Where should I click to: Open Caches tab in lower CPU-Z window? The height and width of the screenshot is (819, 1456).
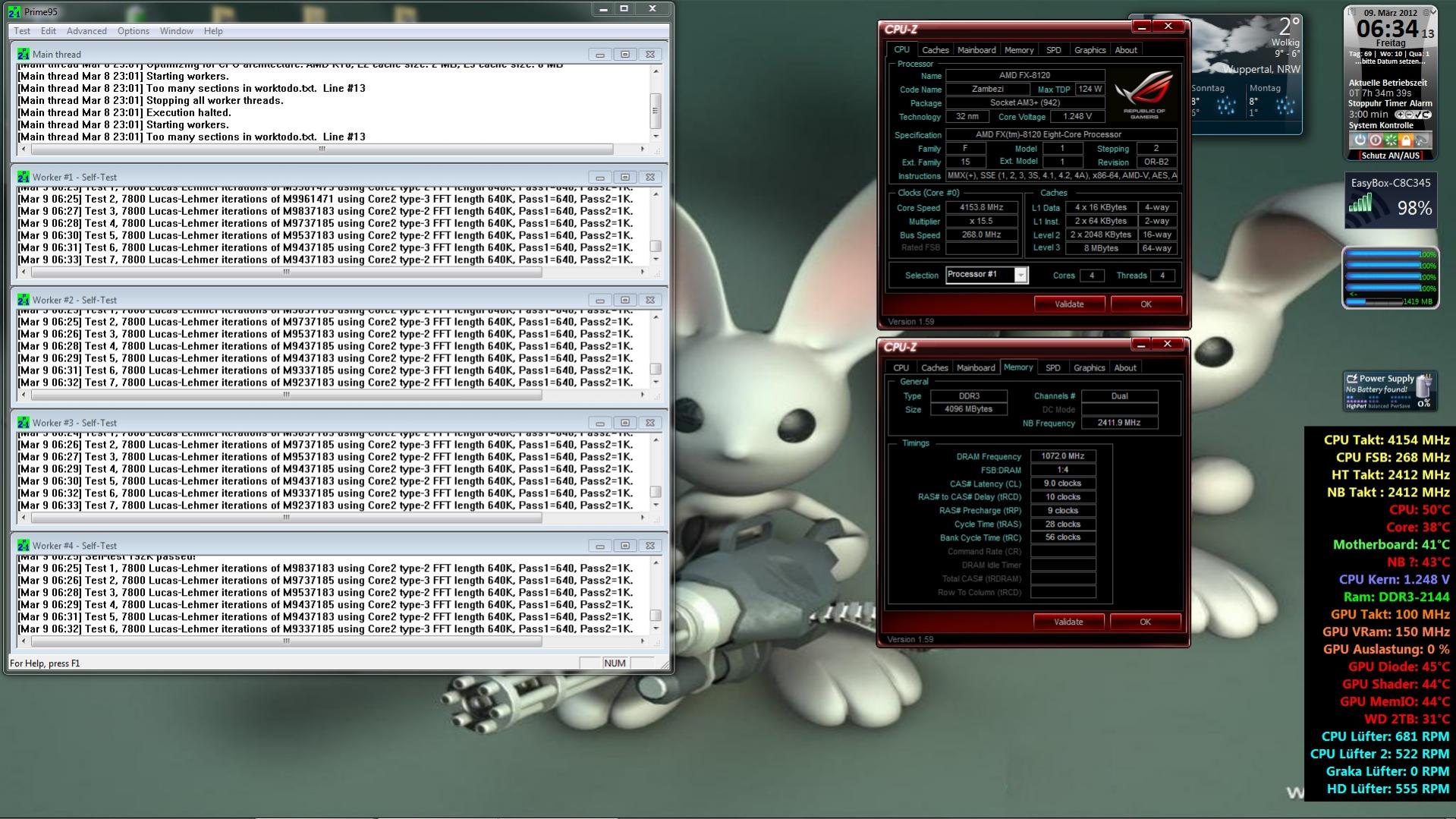click(x=935, y=368)
